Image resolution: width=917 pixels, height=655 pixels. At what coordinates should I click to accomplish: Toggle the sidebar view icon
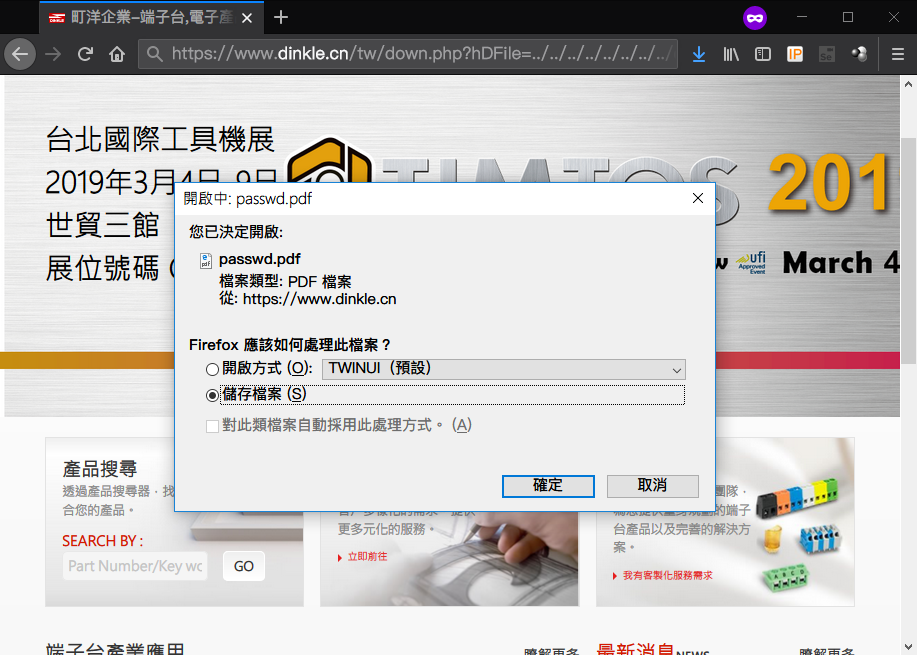click(x=763, y=54)
